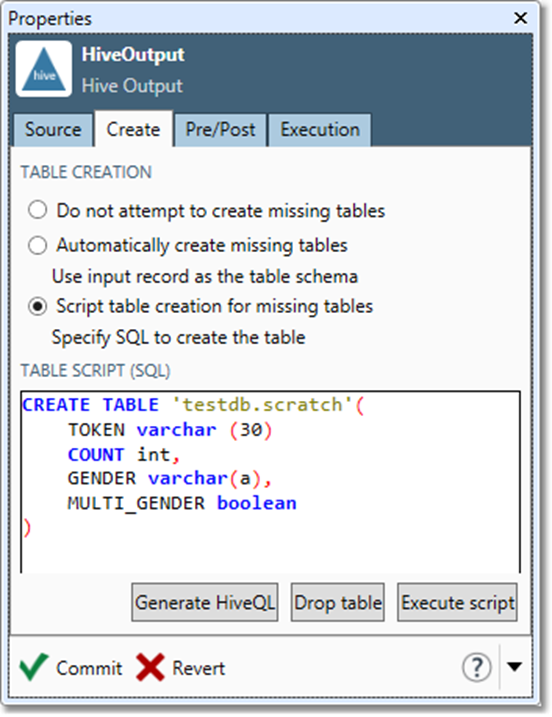The width and height of the screenshot is (552, 717).
Task: Switch to the Pre/Post tab
Action: tap(220, 130)
